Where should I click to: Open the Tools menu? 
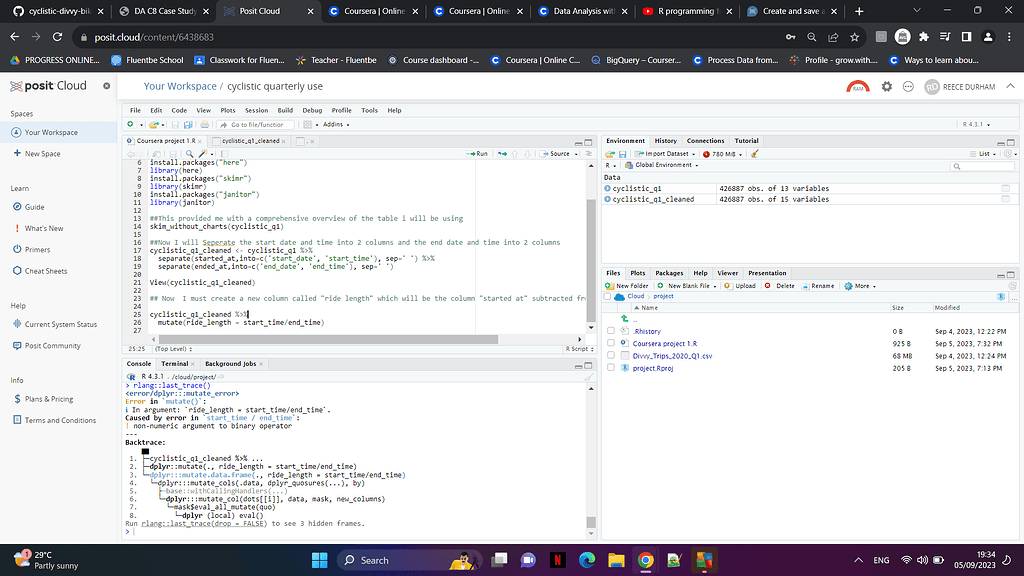(369, 110)
